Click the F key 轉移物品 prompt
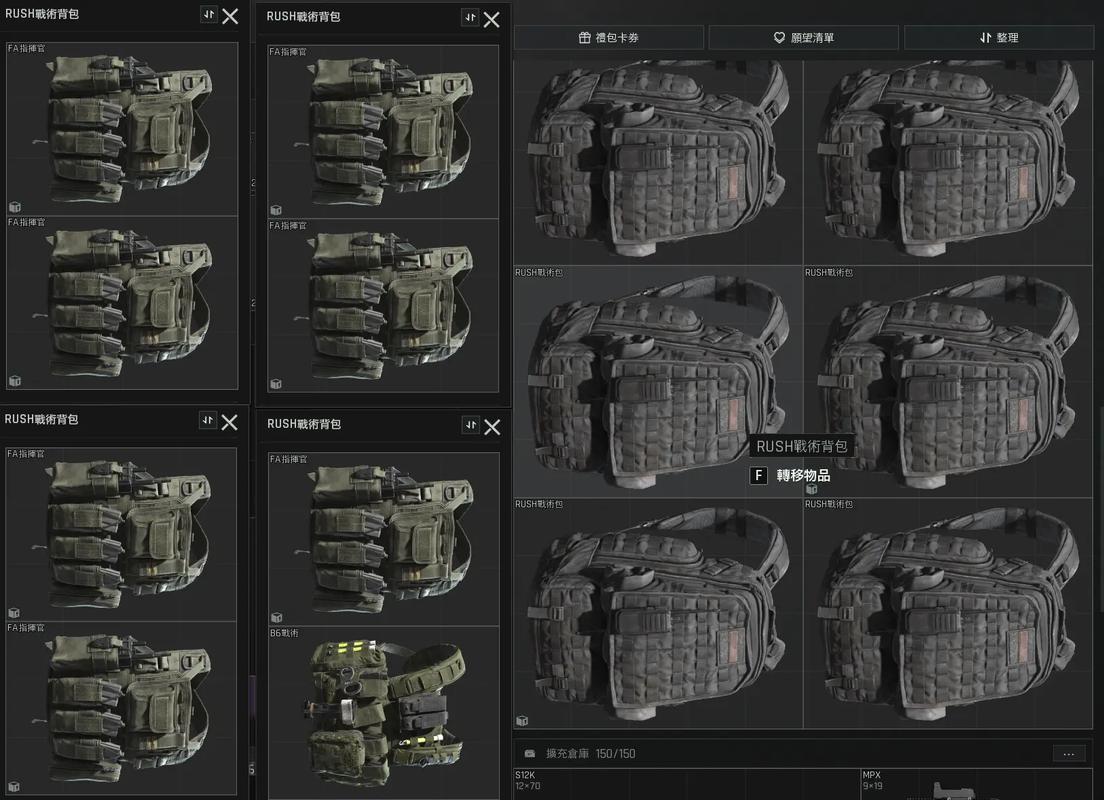Viewport: 1104px width, 800px height. (790, 475)
